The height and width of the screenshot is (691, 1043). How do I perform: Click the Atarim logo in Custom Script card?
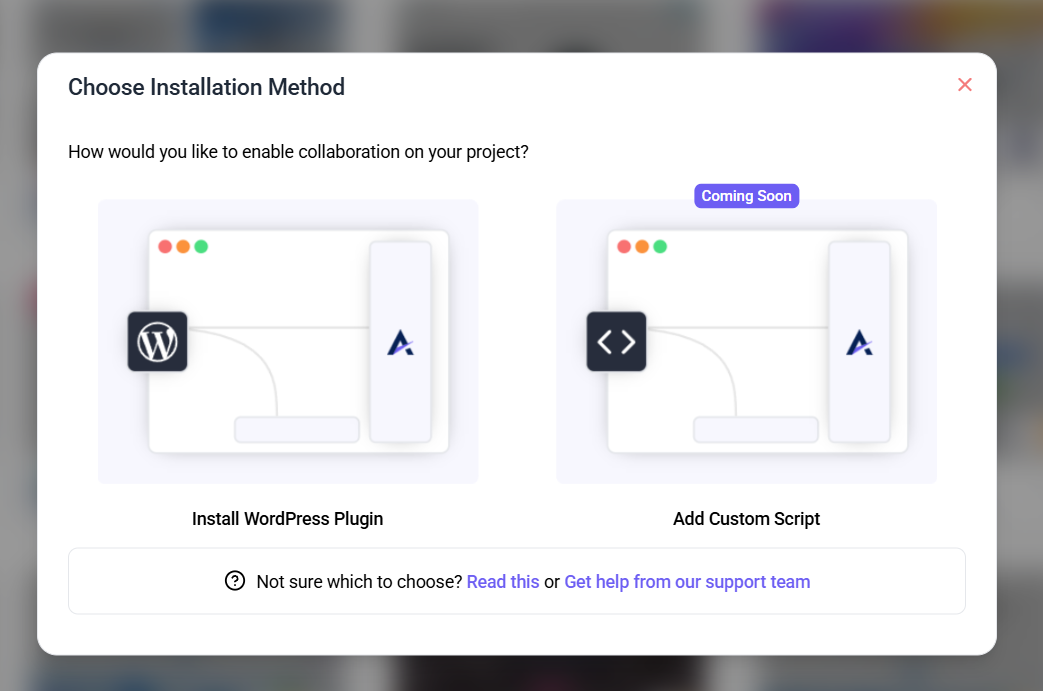[859, 343]
